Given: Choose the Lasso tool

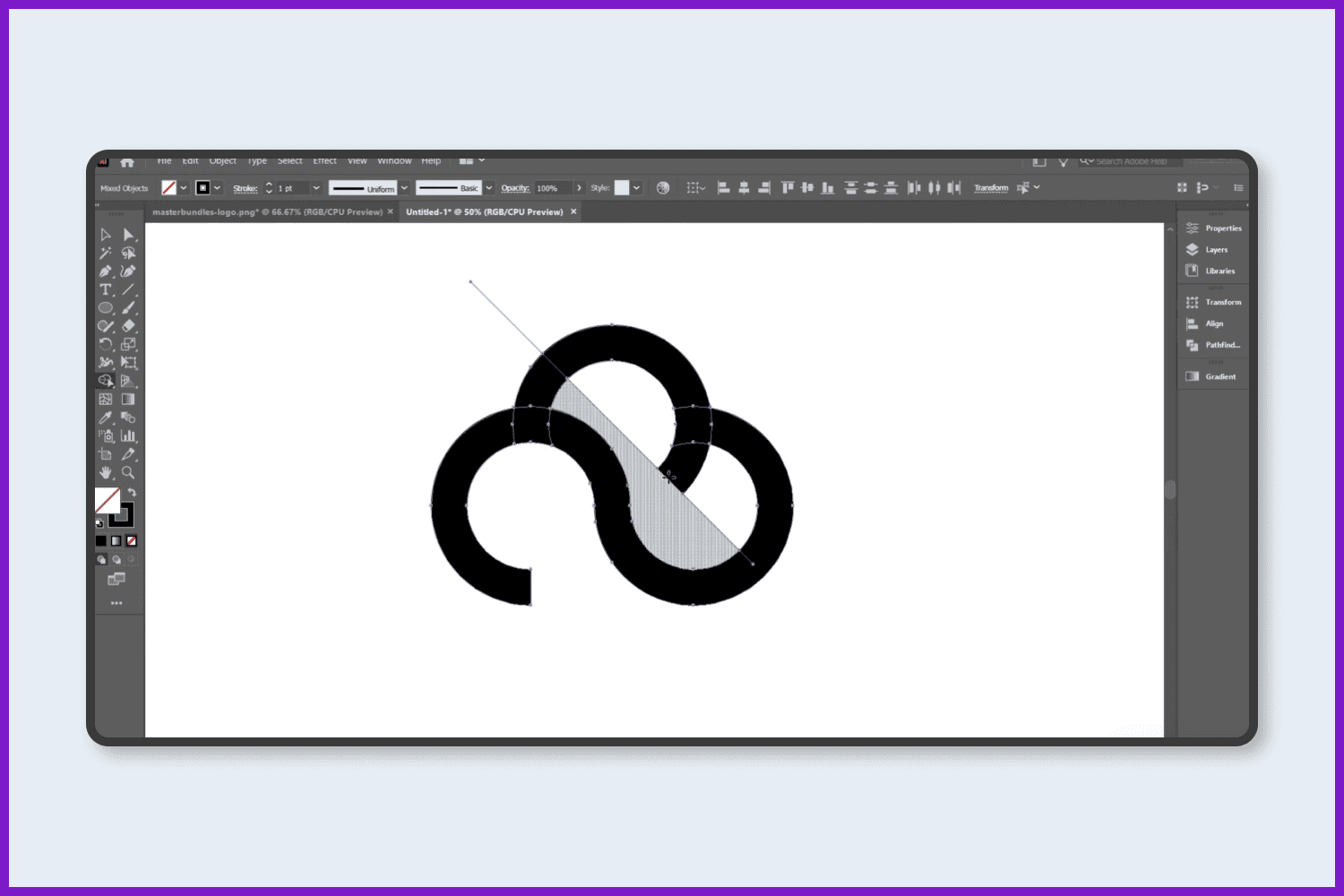Looking at the screenshot, I should pyautogui.click(x=129, y=254).
